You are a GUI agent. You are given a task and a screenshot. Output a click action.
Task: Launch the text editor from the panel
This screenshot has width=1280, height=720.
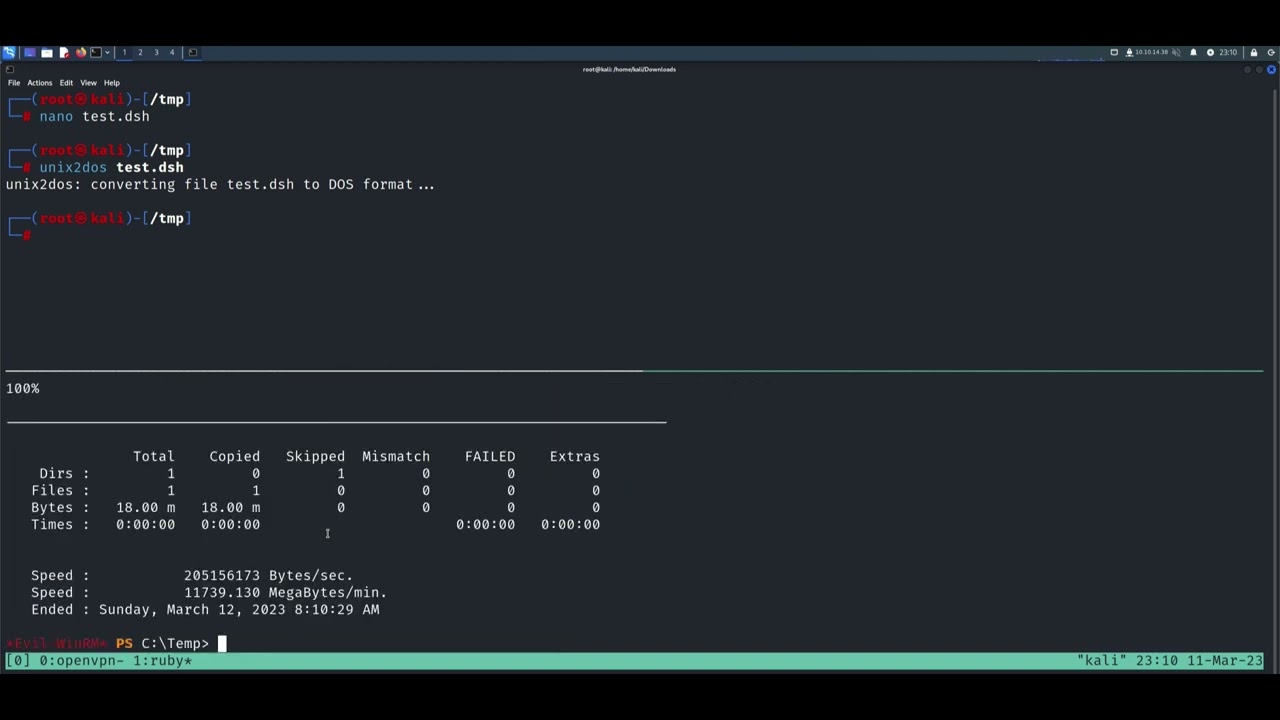coord(64,52)
